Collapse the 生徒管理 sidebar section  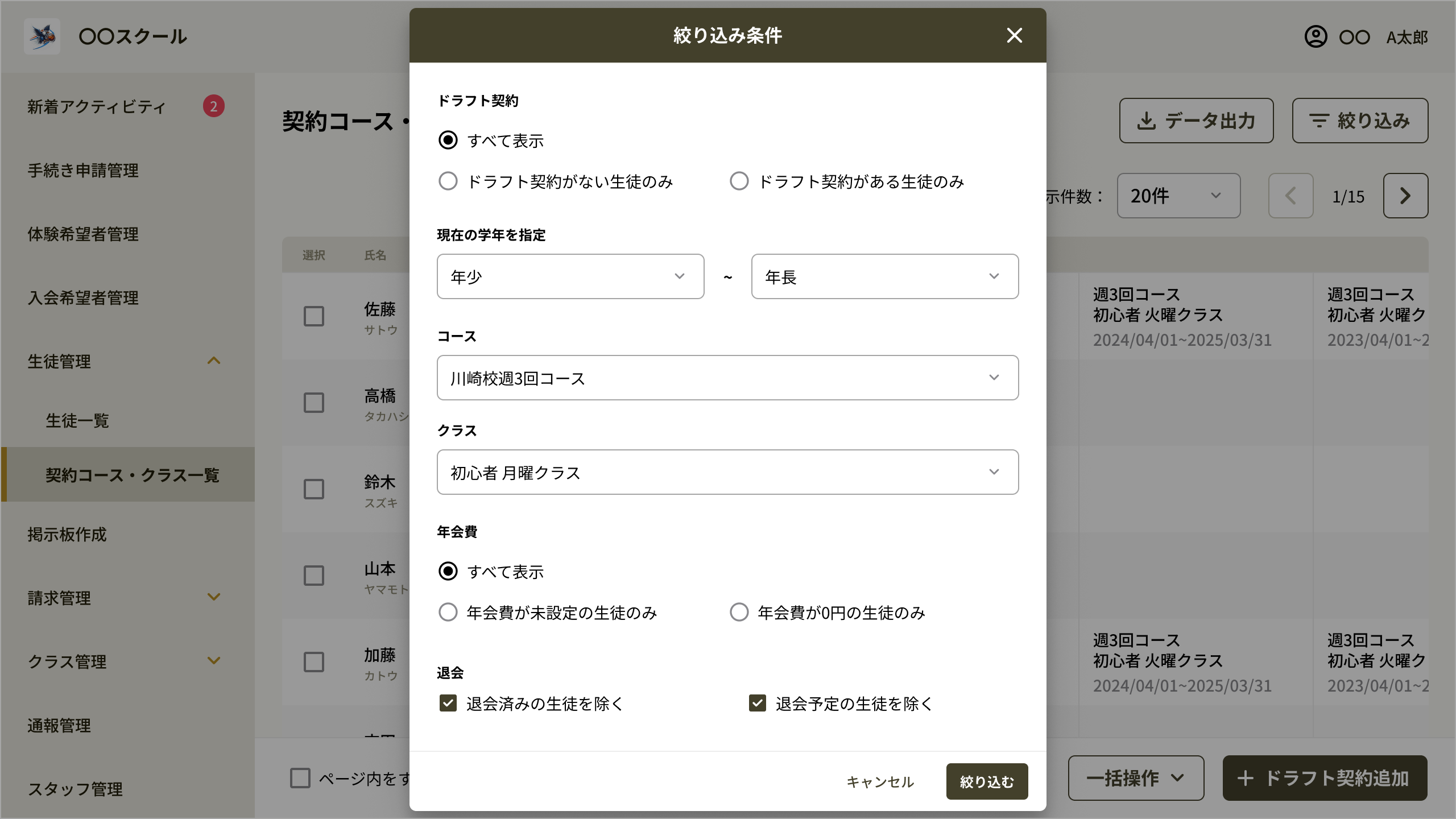pos(214,361)
